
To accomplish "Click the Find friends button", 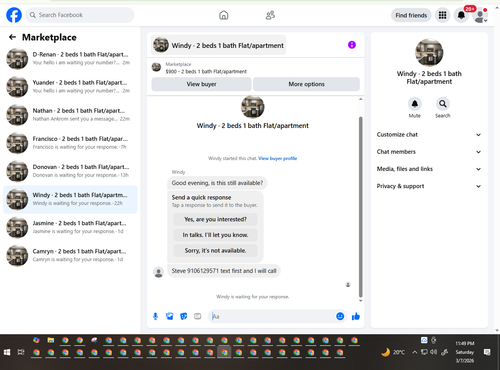I will pos(411,15).
